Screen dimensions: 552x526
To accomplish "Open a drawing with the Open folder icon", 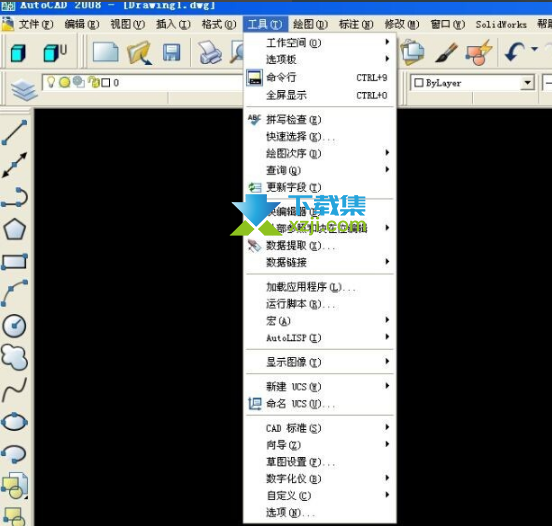I will (x=139, y=53).
